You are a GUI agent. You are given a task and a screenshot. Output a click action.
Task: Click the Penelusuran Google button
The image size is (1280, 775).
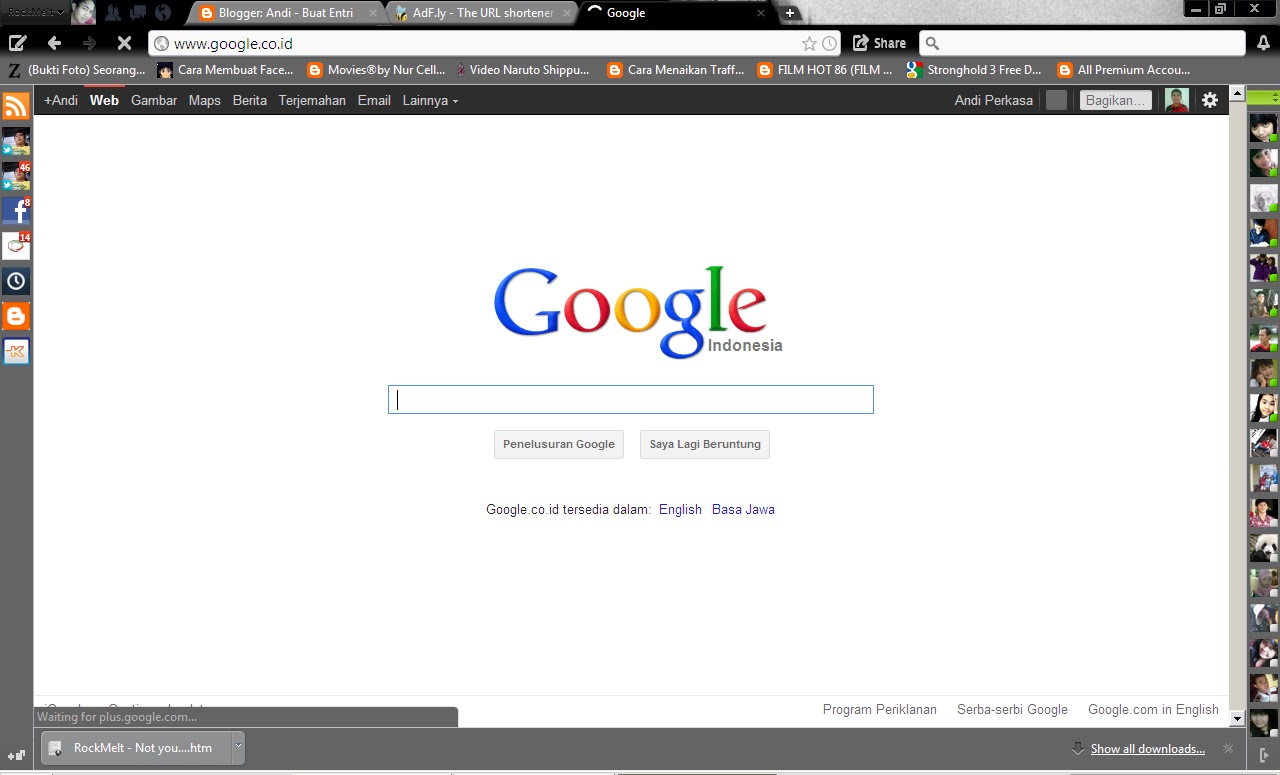tap(559, 444)
